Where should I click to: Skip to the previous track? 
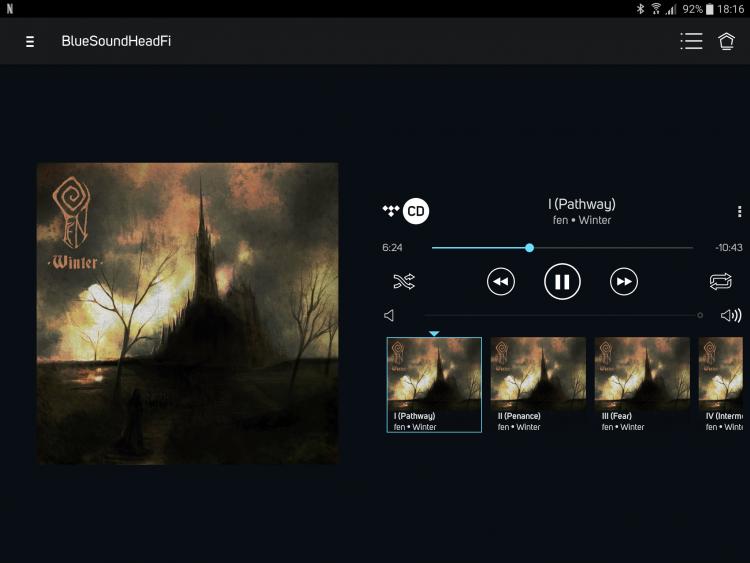click(x=501, y=282)
